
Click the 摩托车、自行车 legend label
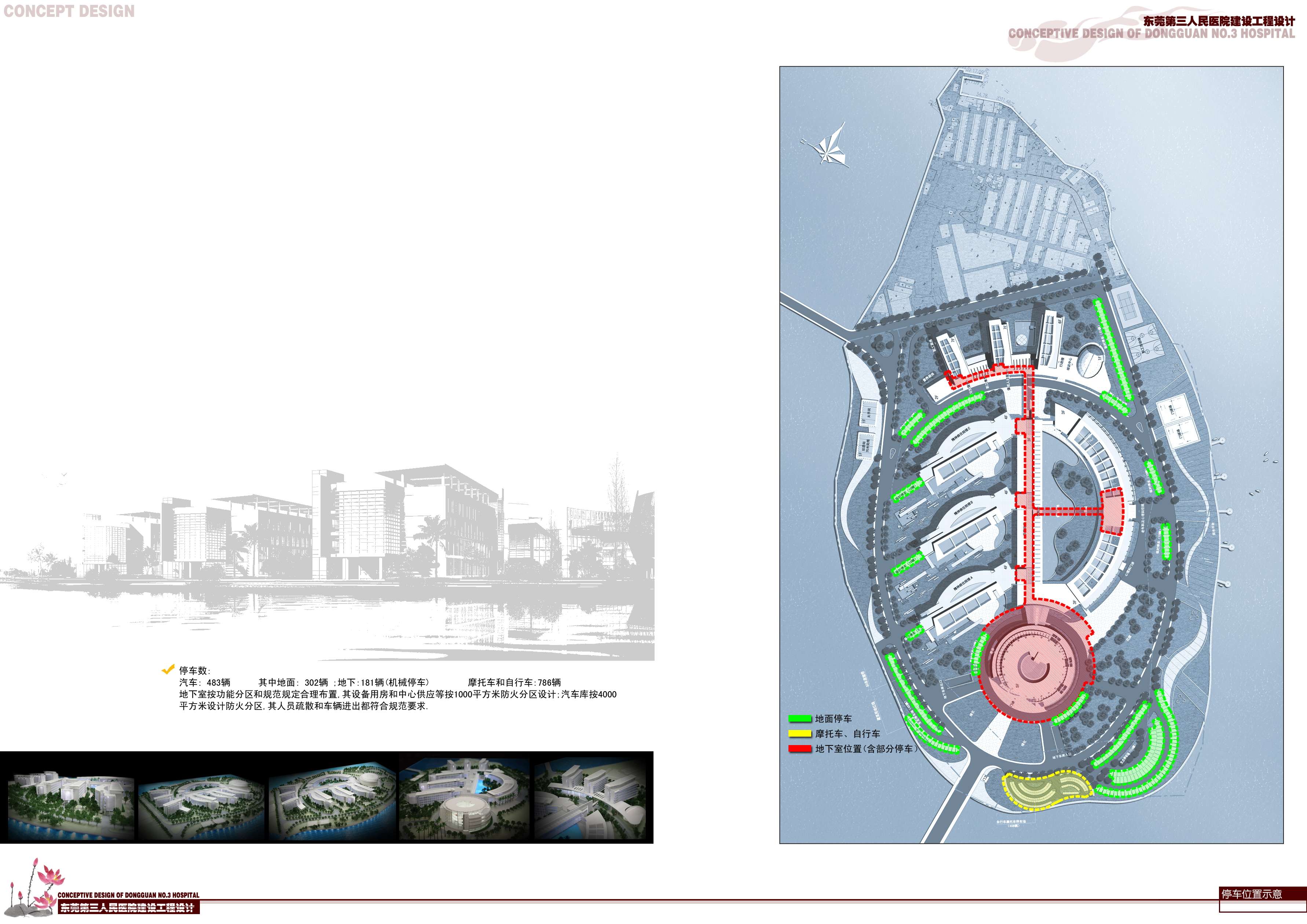(x=847, y=734)
